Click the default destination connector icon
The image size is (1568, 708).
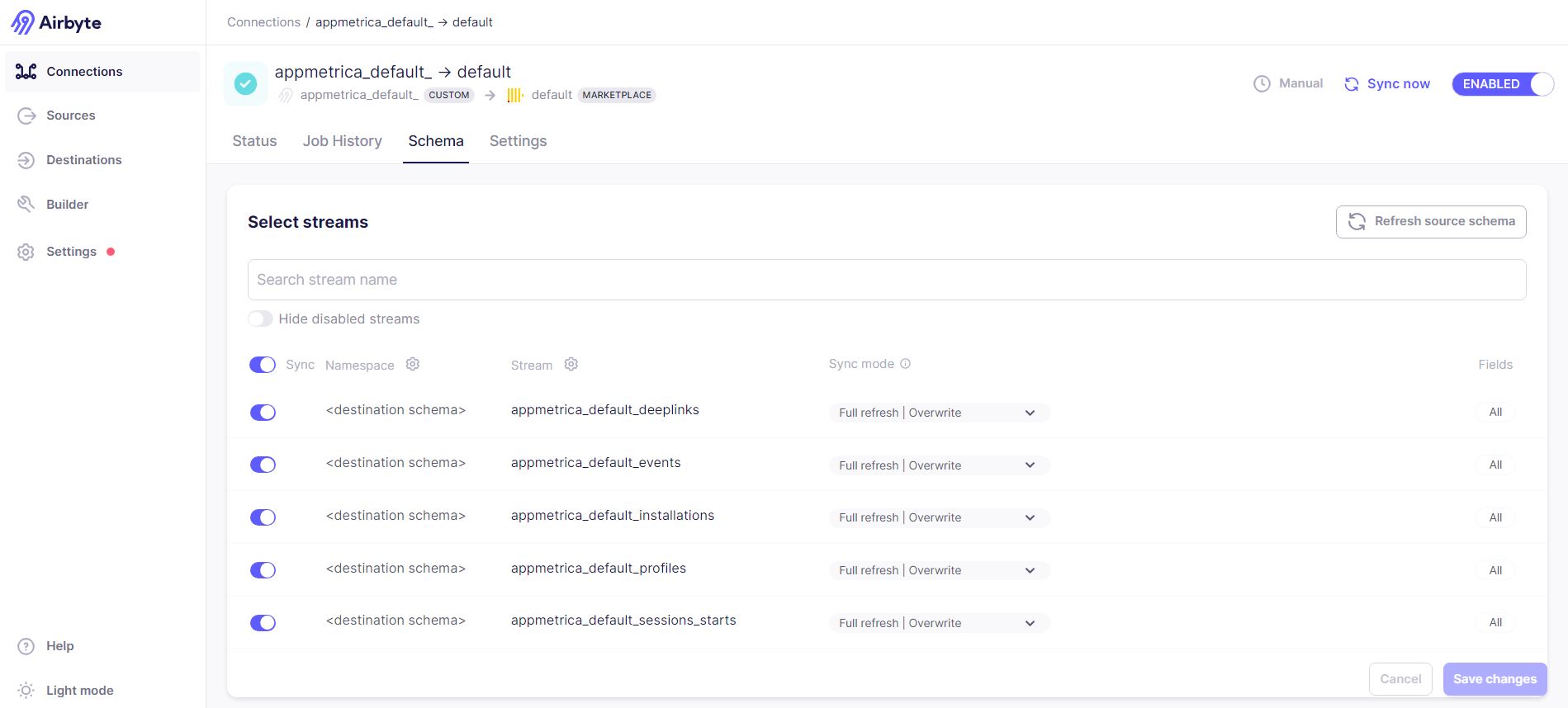point(515,96)
